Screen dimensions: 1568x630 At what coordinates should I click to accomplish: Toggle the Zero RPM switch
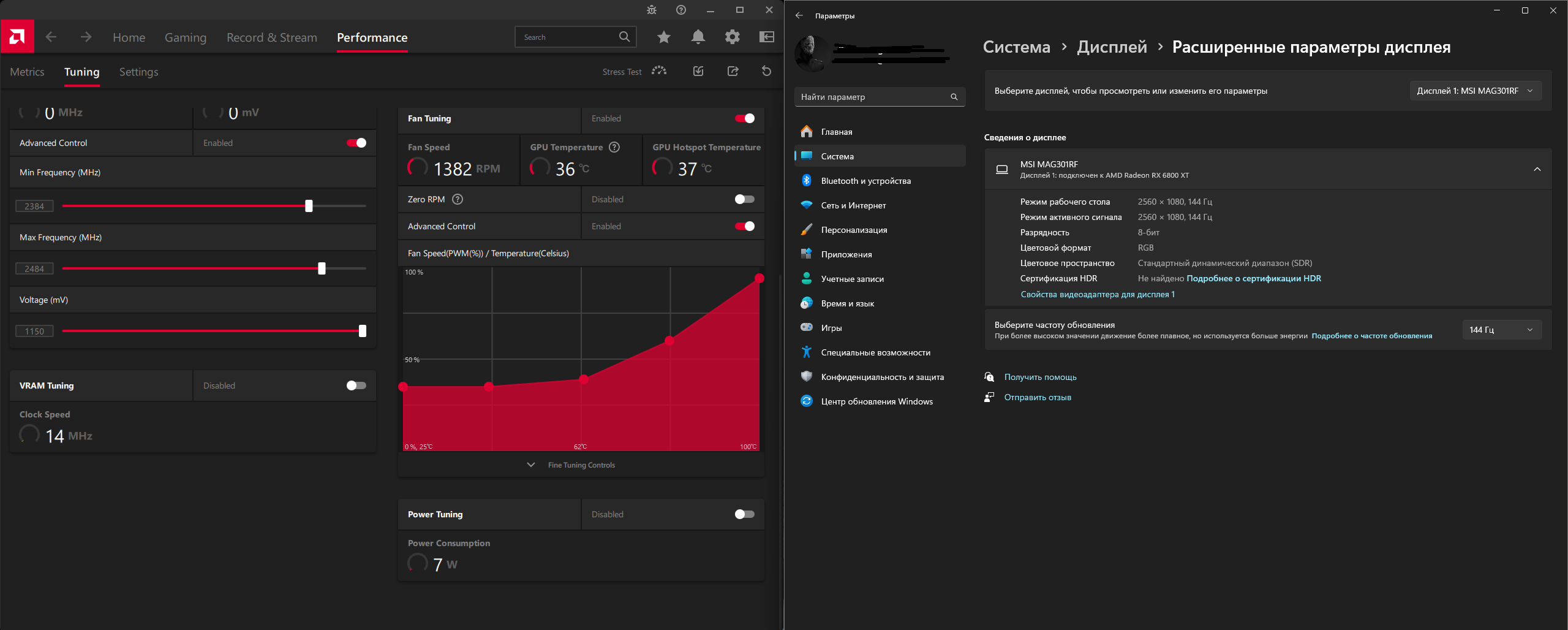point(744,199)
